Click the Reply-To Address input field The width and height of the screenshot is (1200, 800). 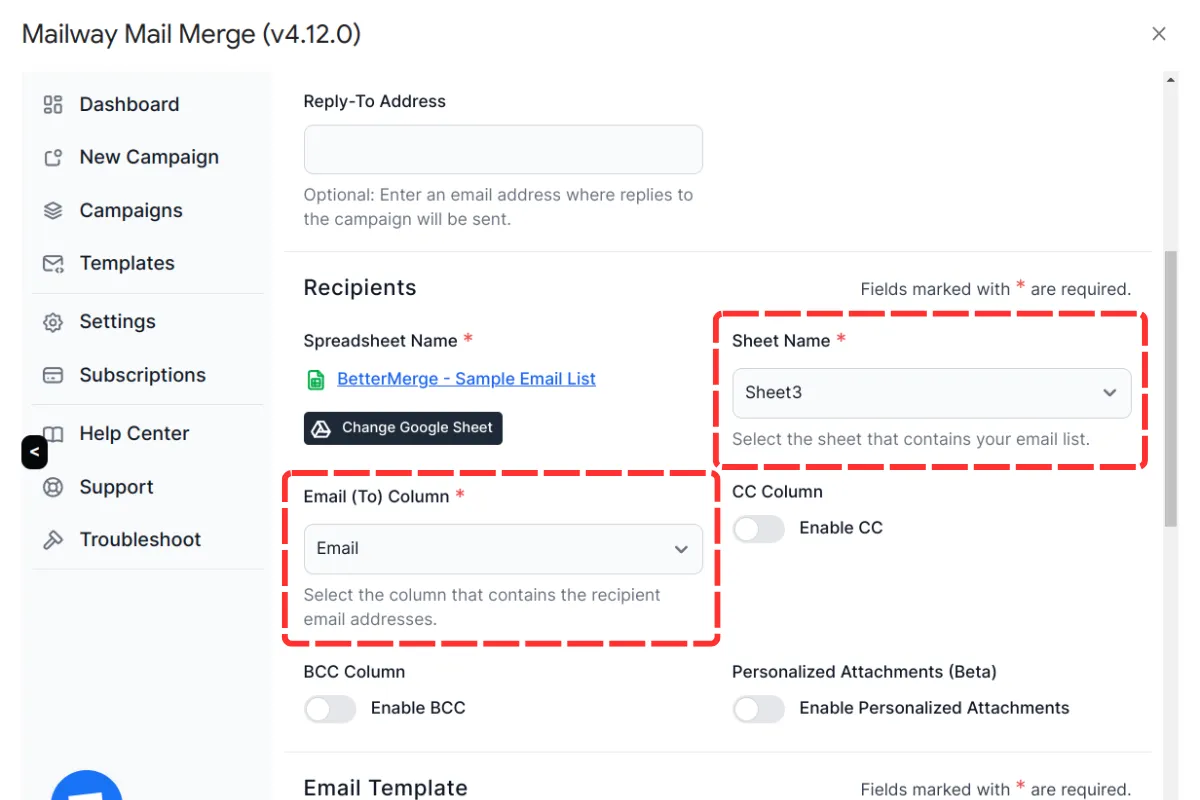coord(502,149)
